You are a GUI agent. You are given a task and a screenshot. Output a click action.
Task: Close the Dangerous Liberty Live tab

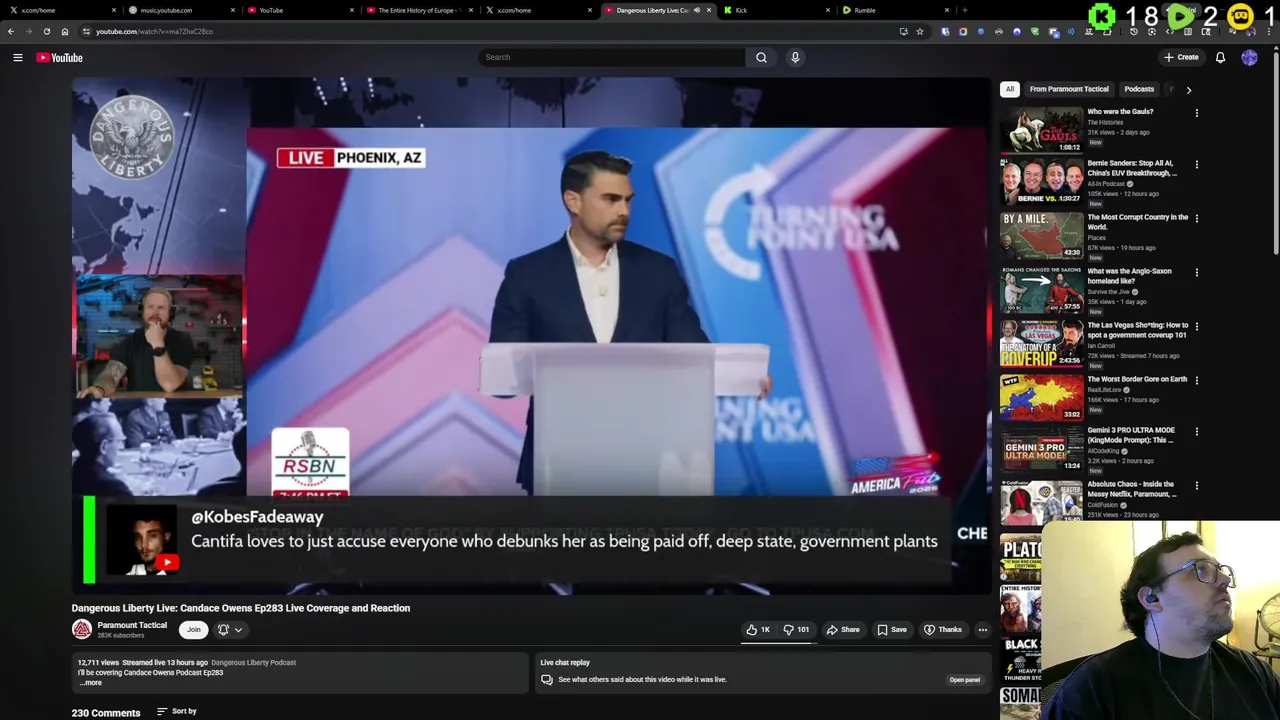pos(709,10)
